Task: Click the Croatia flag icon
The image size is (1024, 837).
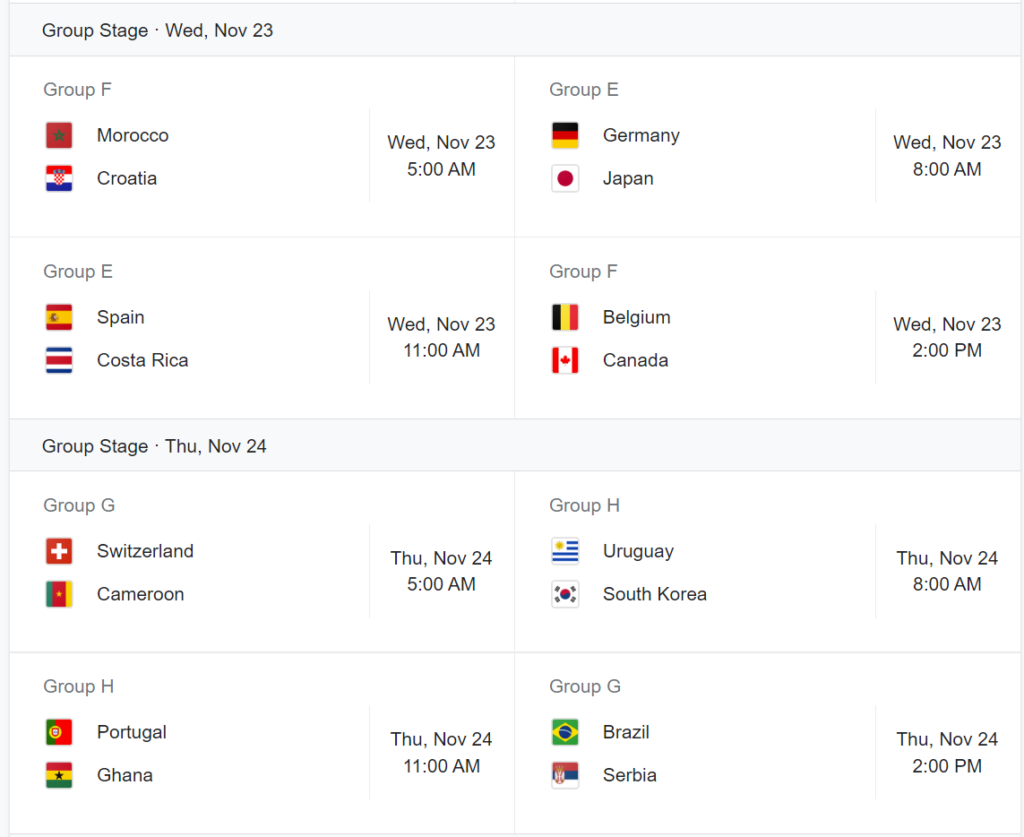Action: (x=59, y=179)
